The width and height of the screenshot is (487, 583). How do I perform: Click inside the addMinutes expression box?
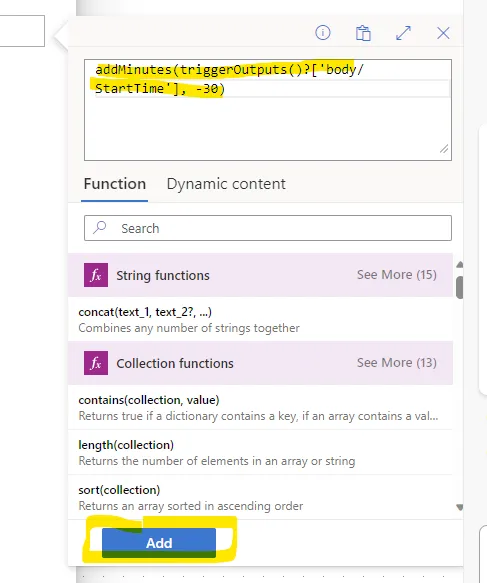[x=268, y=110]
